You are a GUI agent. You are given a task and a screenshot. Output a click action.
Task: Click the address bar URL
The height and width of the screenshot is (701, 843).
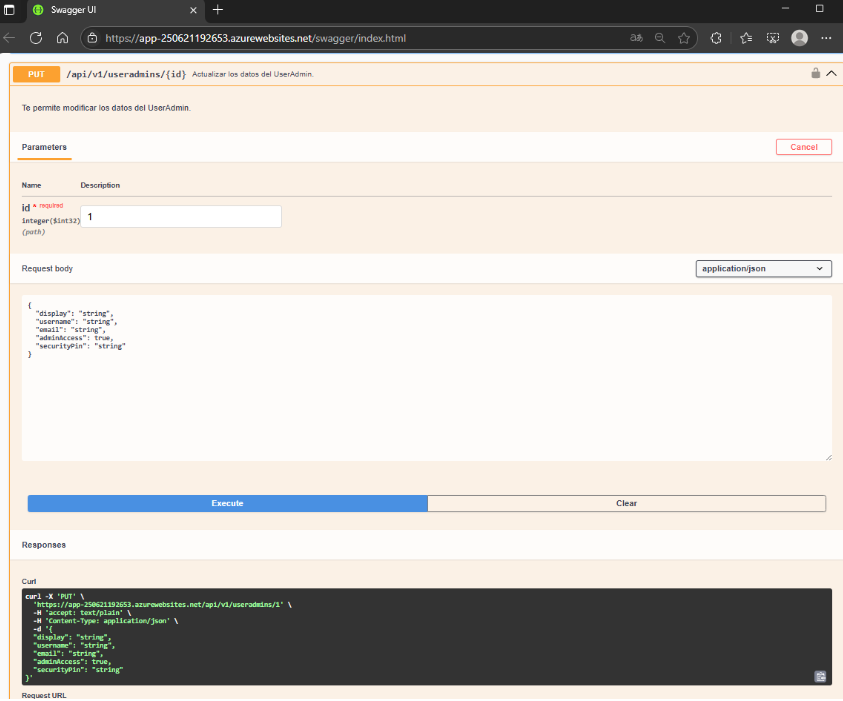pos(255,38)
